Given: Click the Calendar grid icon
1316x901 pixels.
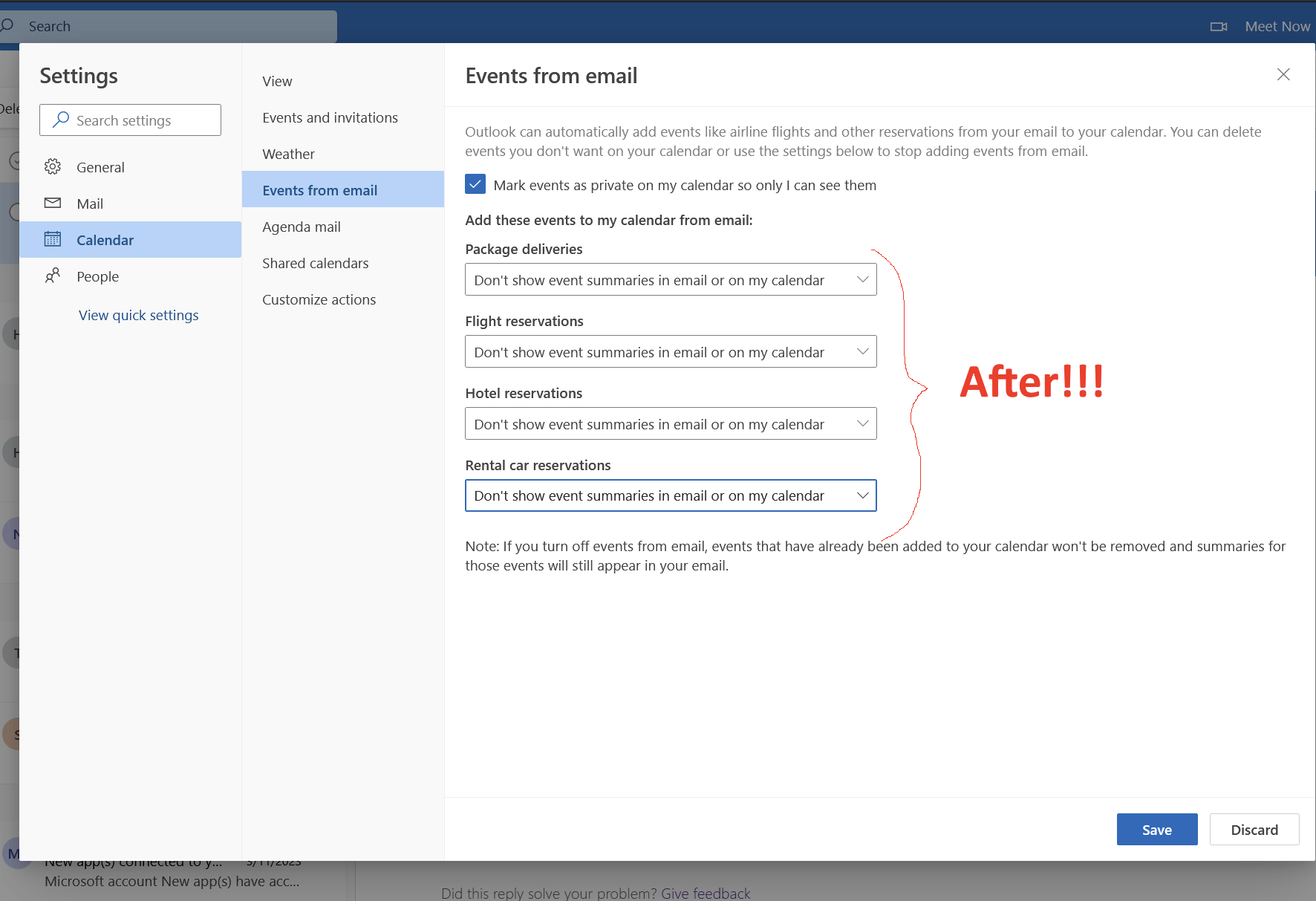Looking at the screenshot, I should pyautogui.click(x=53, y=239).
